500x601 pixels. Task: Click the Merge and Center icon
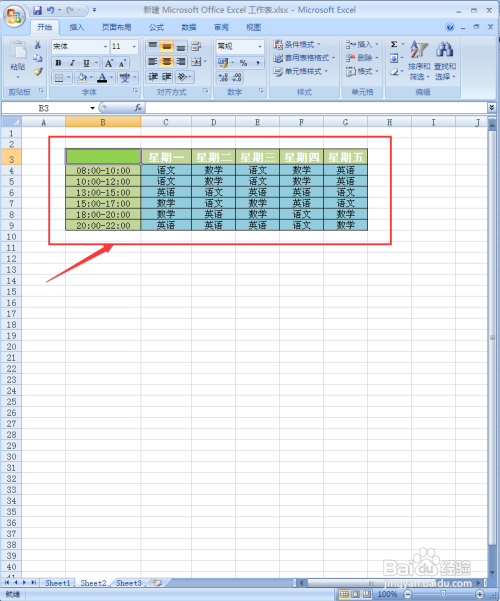198,62
